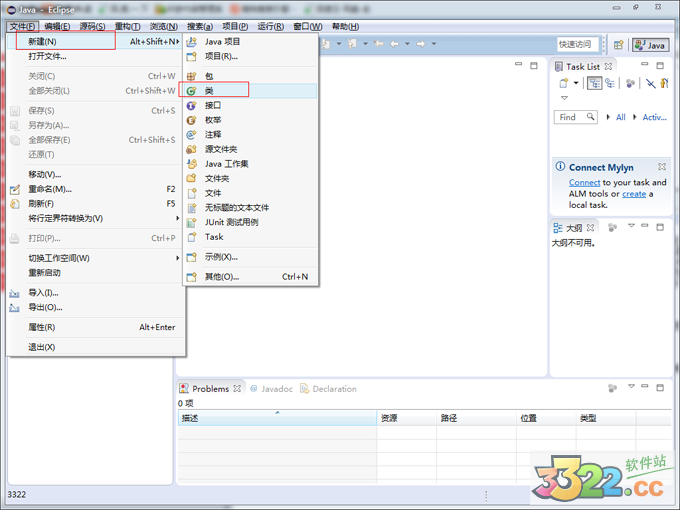Open Problems view menu triangle
The width and height of the screenshot is (680, 510).
631,386
